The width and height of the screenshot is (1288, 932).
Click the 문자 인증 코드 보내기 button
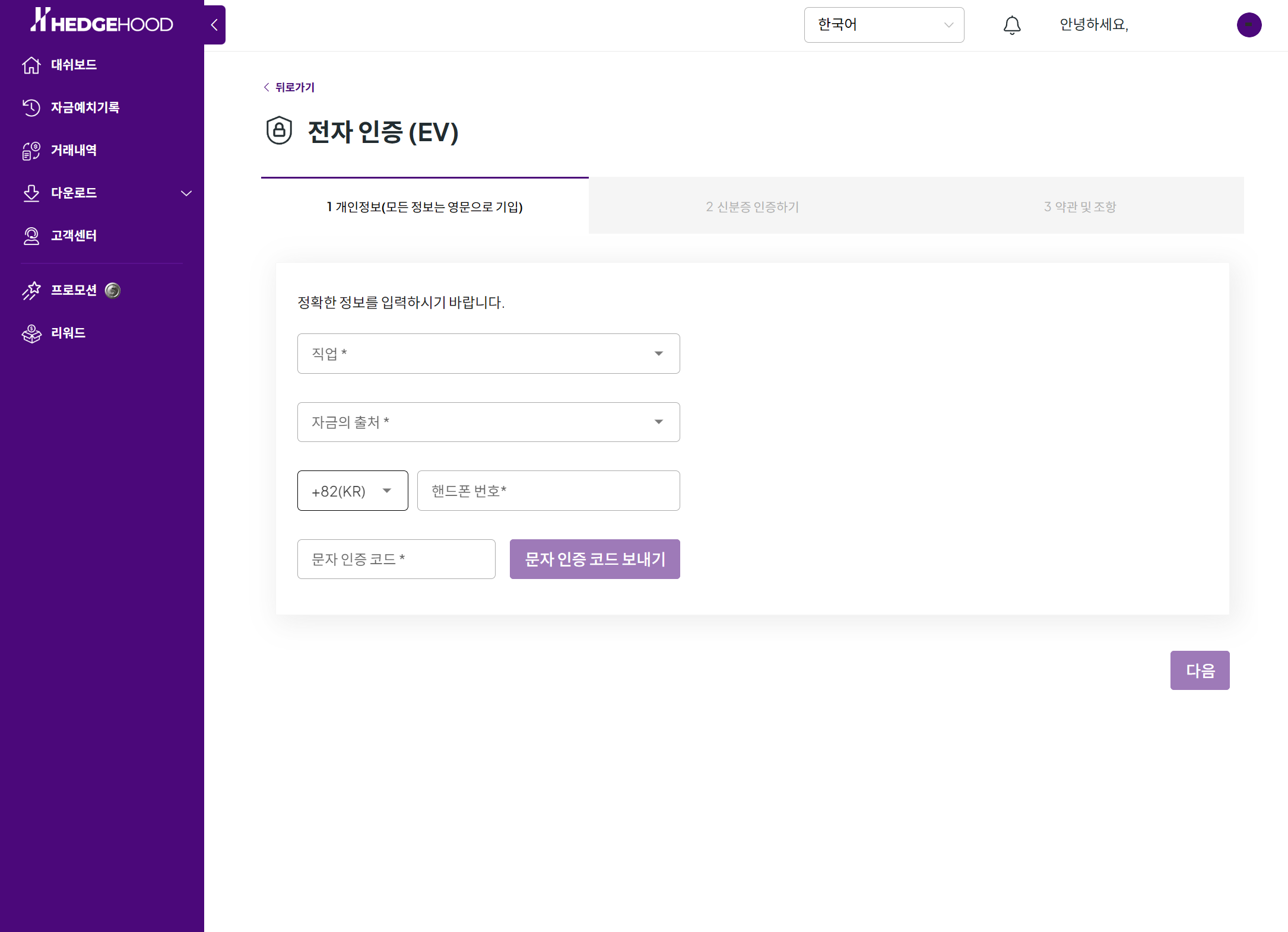[x=595, y=559]
